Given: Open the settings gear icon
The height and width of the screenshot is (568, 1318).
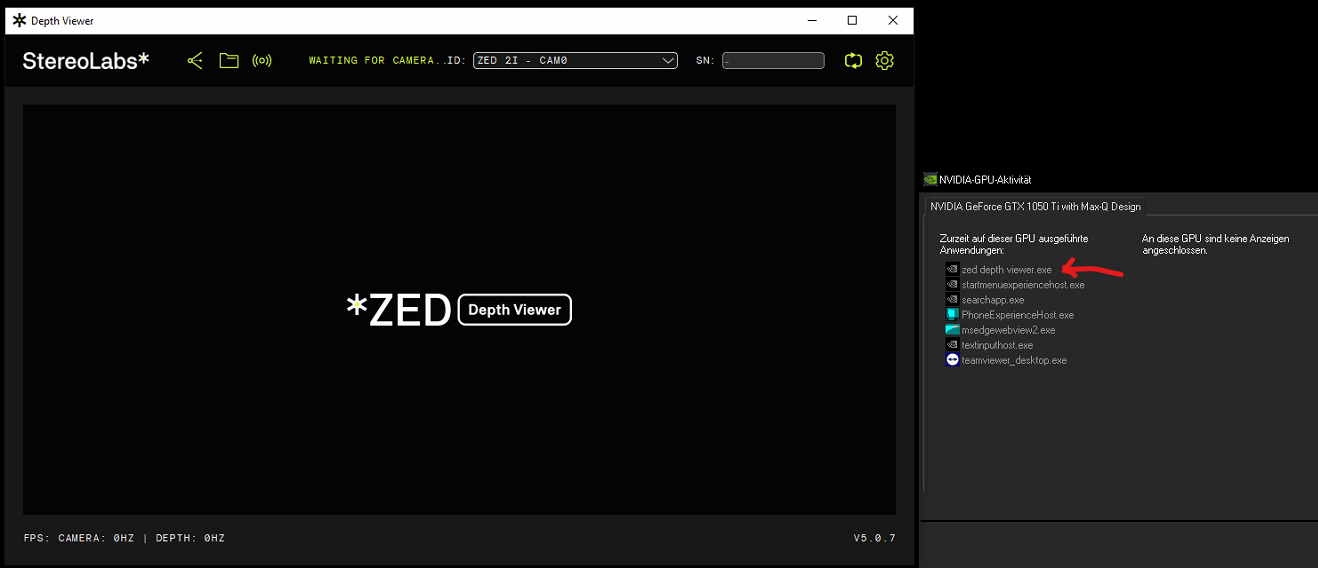Looking at the screenshot, I should tap(884, 61).
